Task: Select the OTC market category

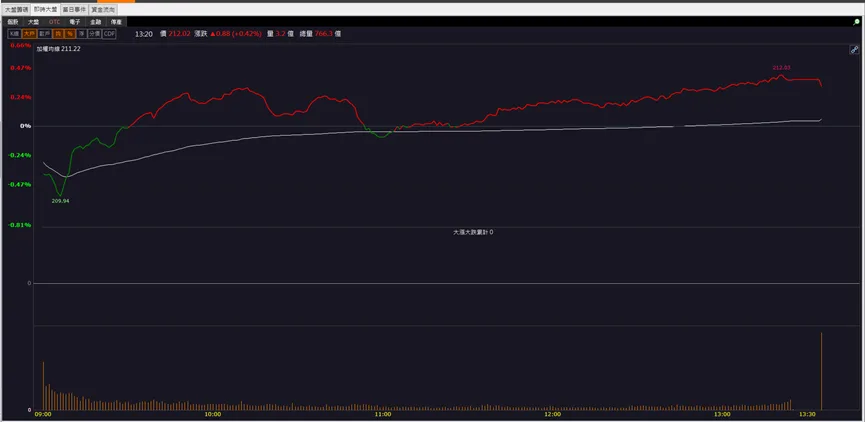Action: pyautogui.click(x=54, y=22)
